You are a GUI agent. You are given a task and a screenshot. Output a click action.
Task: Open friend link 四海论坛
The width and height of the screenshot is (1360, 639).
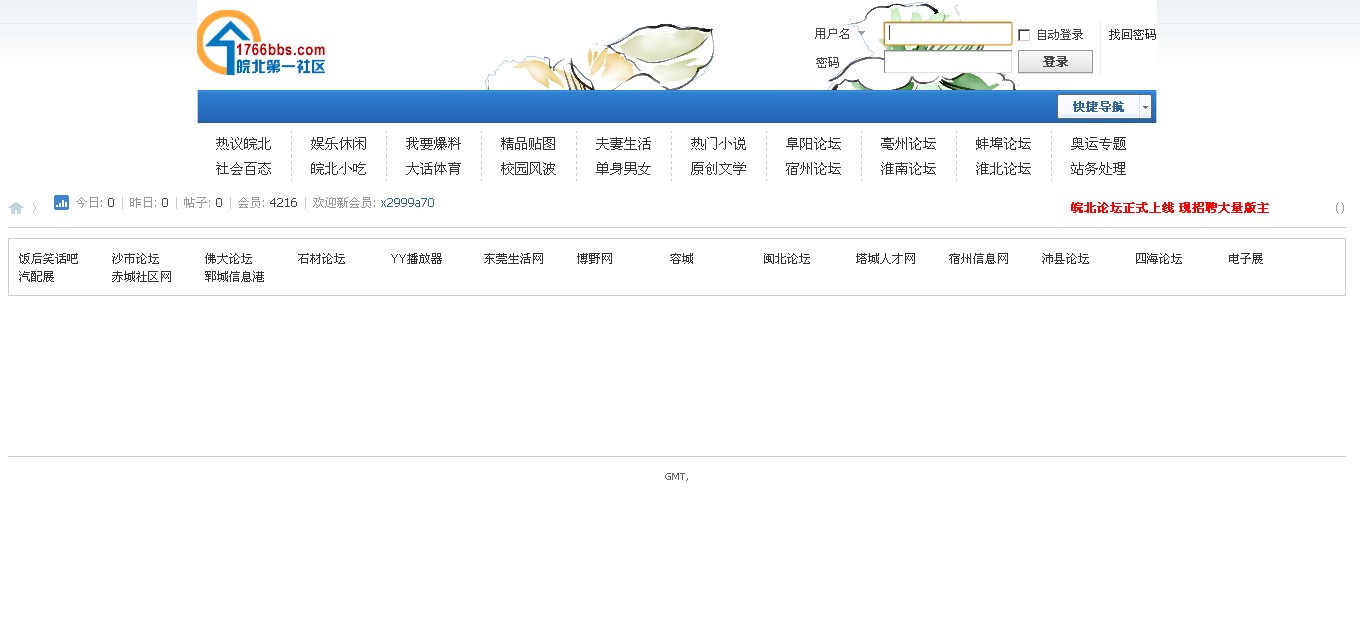[x=1158, y=259]
